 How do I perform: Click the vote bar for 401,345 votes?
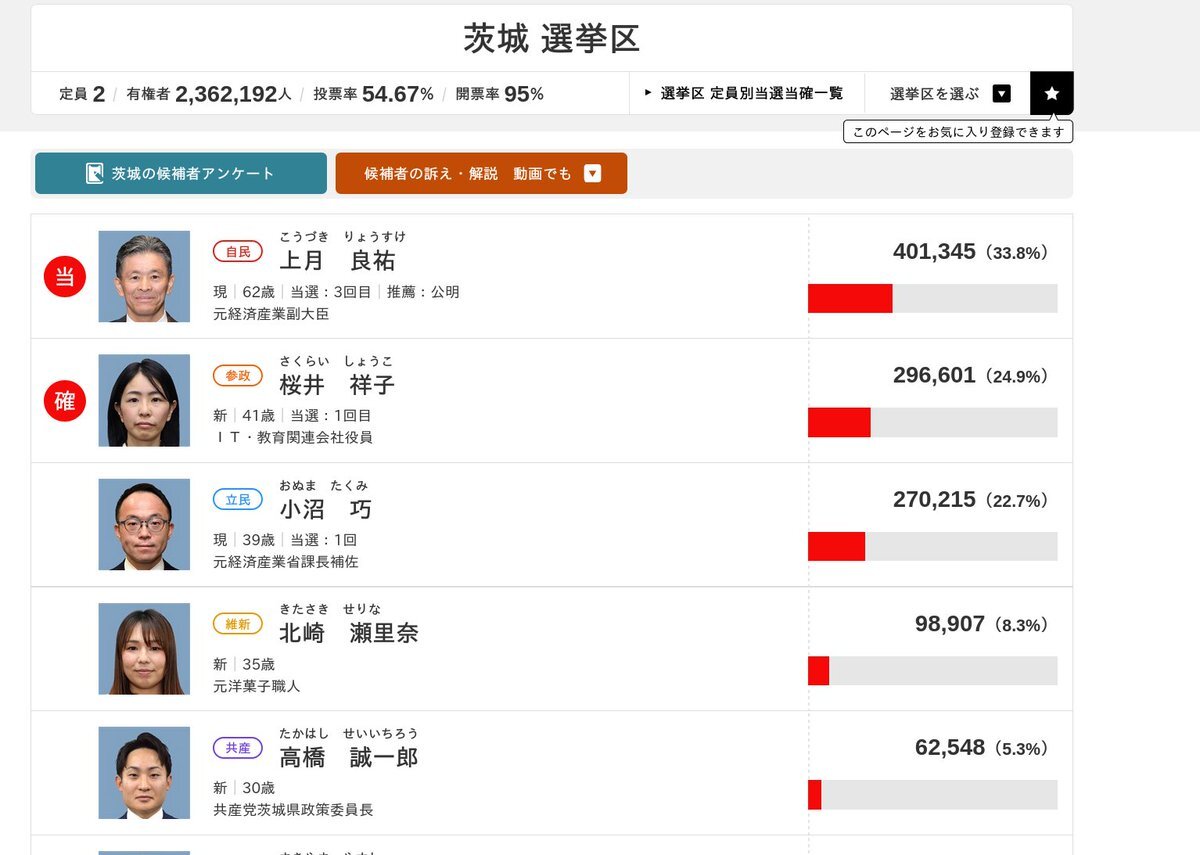(933, 298)
